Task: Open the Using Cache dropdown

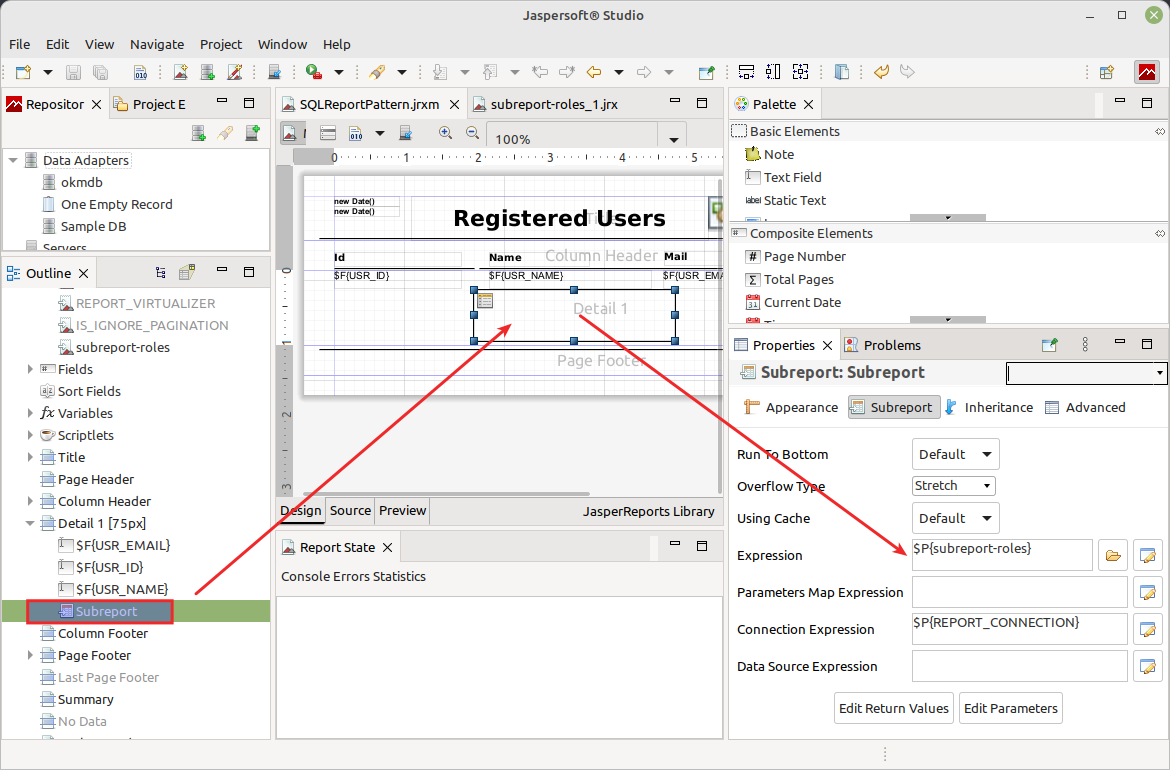Action: click(x=955, y=519)
